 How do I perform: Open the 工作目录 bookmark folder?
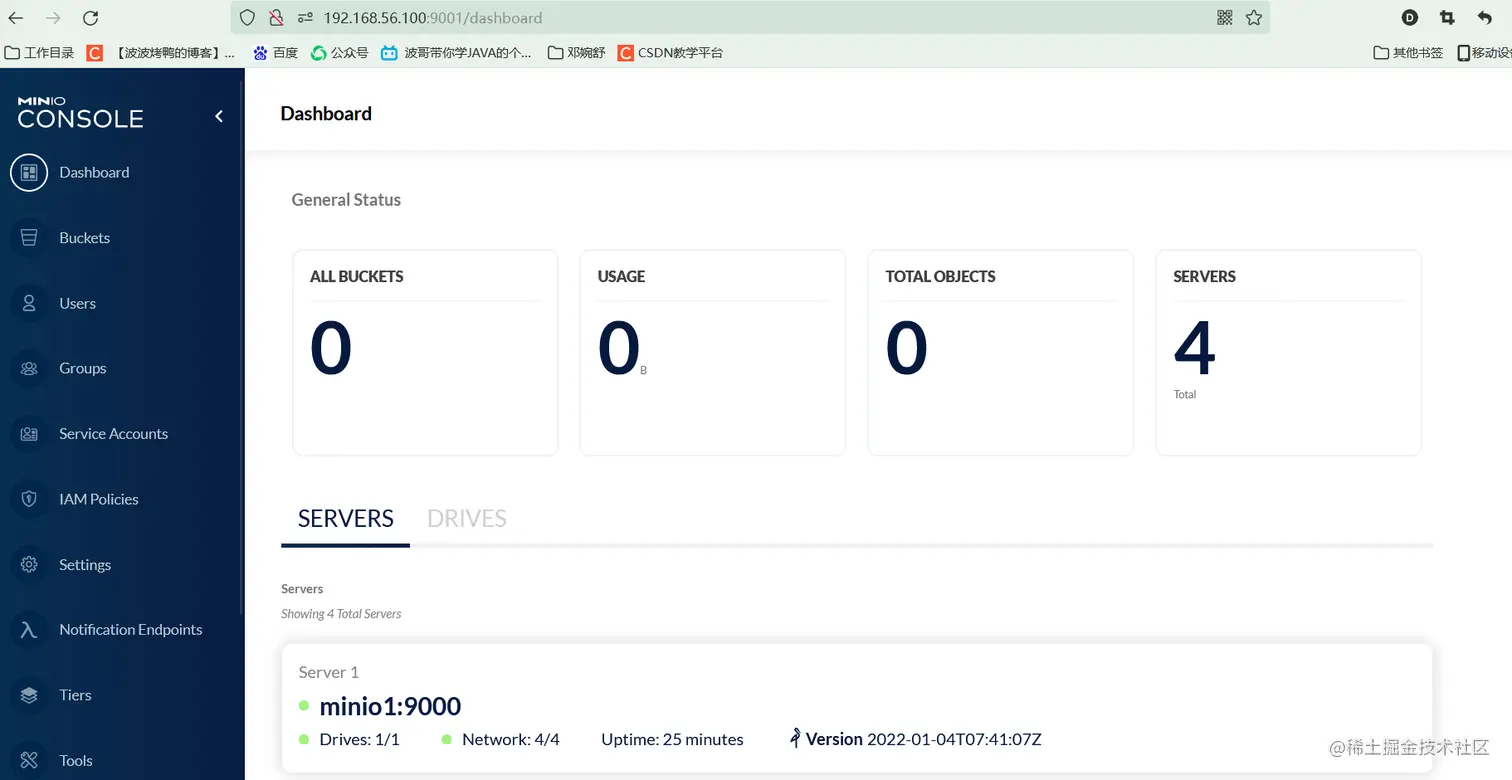pos(40,53)
